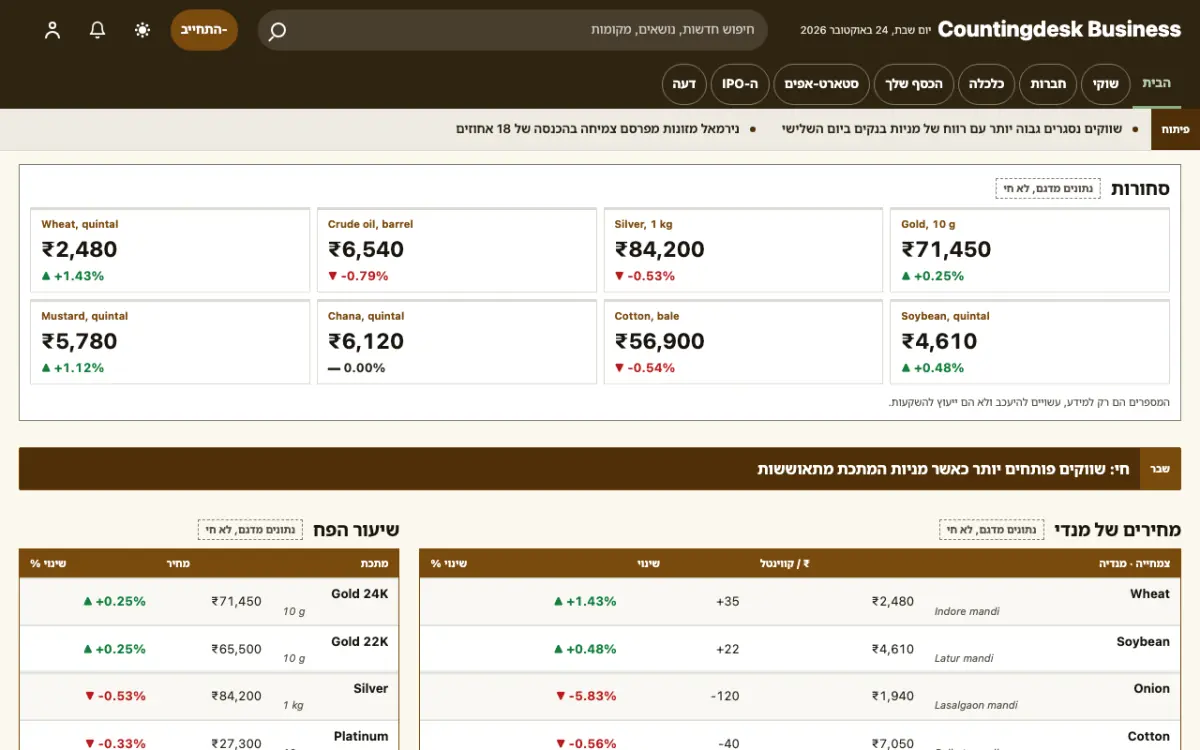This screenshot has width=1200, height=750.
Task: Click the ₹84,200 price in the metals table
Action: coord(236,696)
